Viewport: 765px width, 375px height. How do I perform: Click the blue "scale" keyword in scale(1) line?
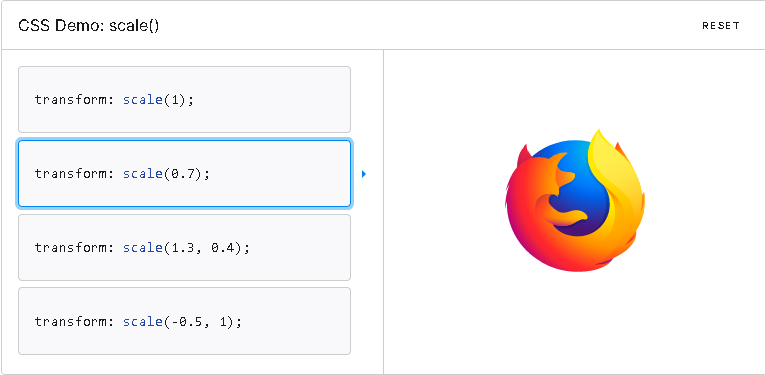pos(142,99)
